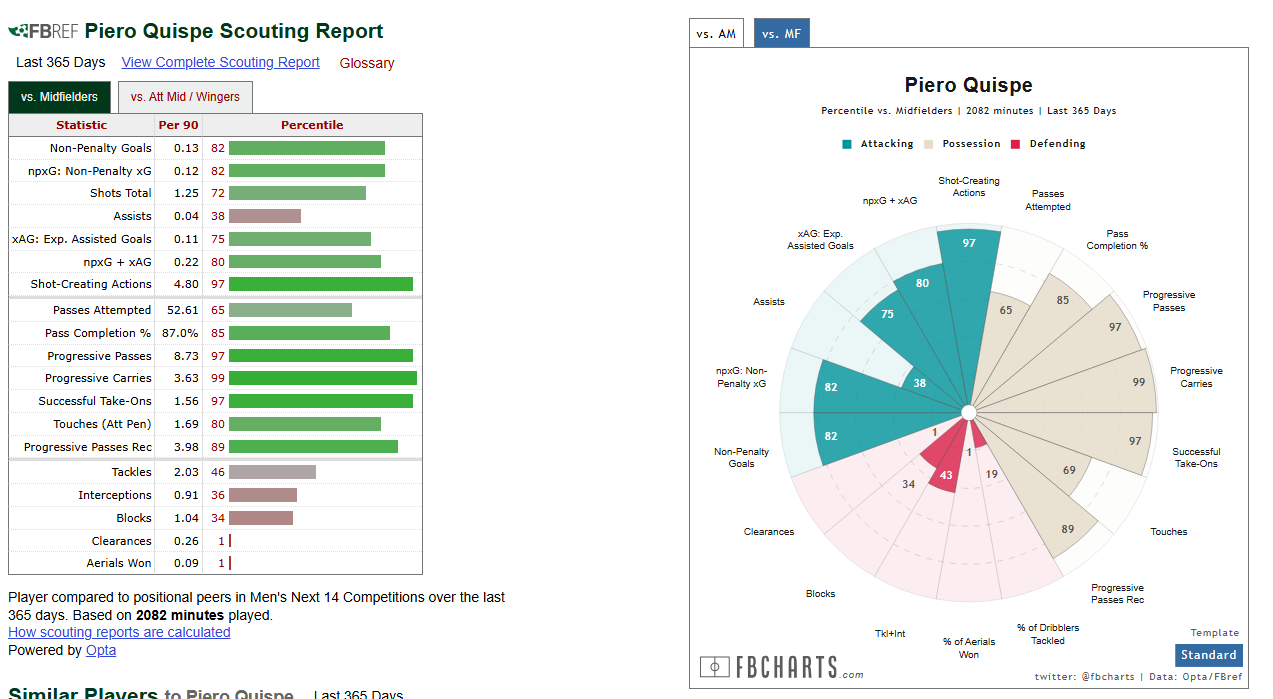Open the Glossary link
The width and height of the screenshot is (1273, 699).
(367, 63)
